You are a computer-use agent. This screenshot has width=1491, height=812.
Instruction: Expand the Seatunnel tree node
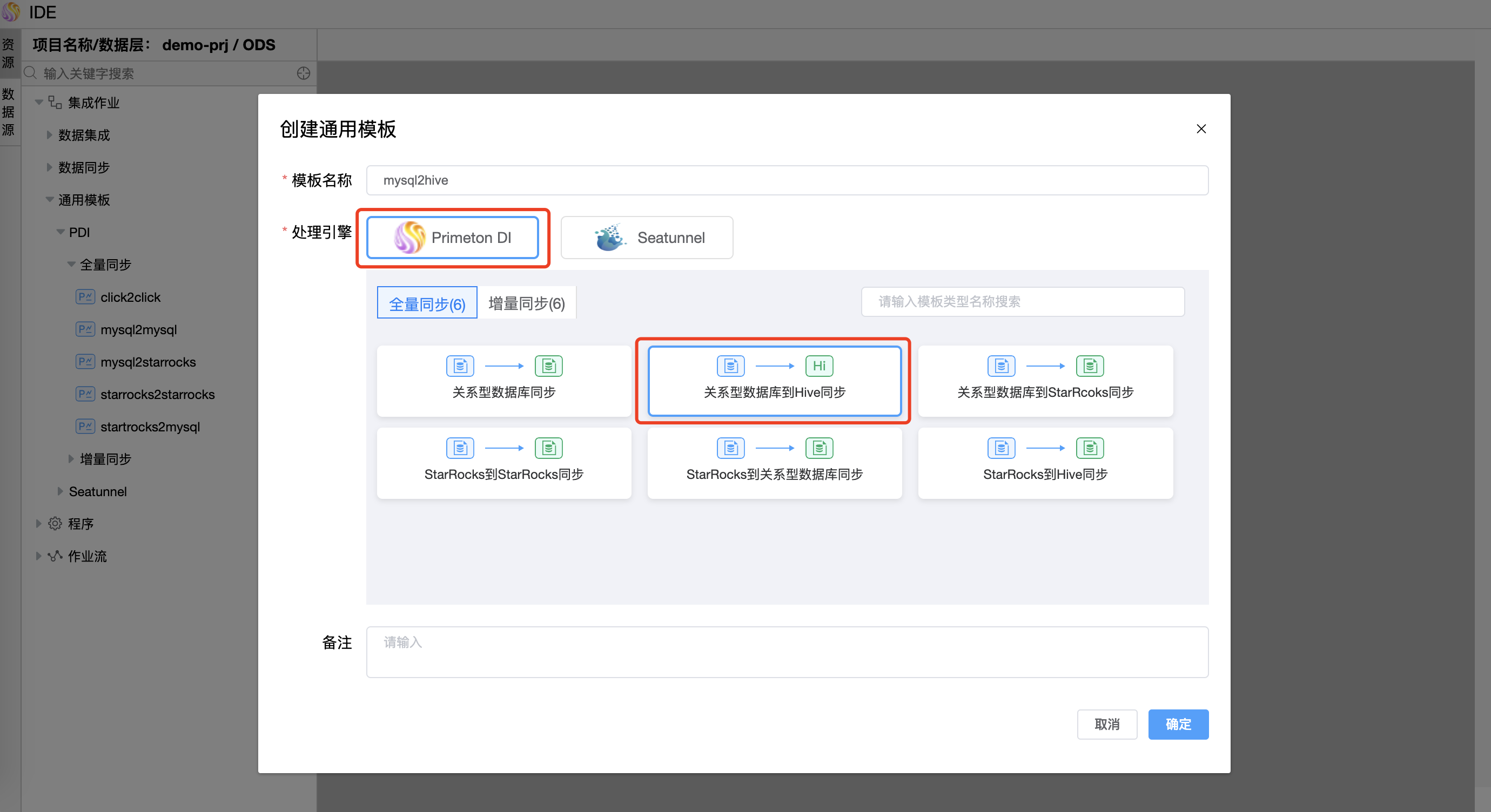click(60, 491)
